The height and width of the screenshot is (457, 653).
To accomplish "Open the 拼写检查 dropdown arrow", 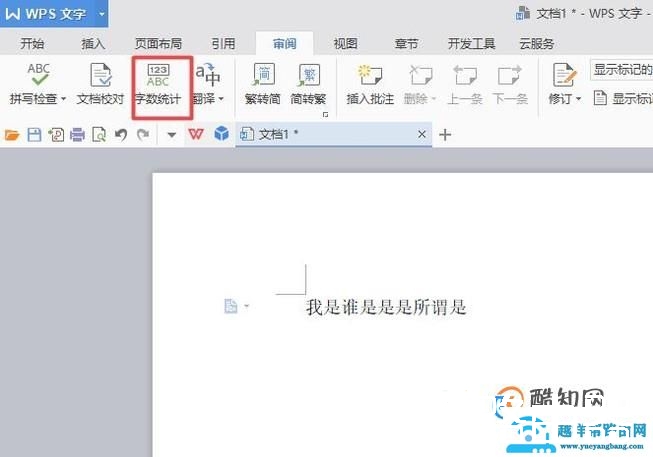I will pyautogui.click(x=63, y=99).
